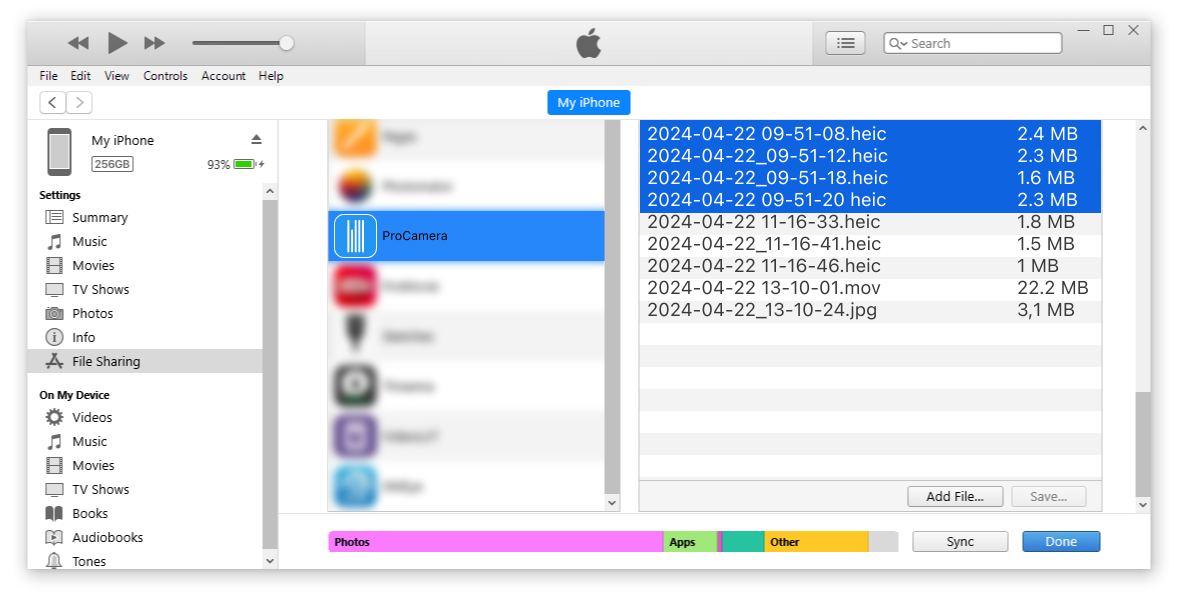Open Photos under Settings

pos(92,313)
